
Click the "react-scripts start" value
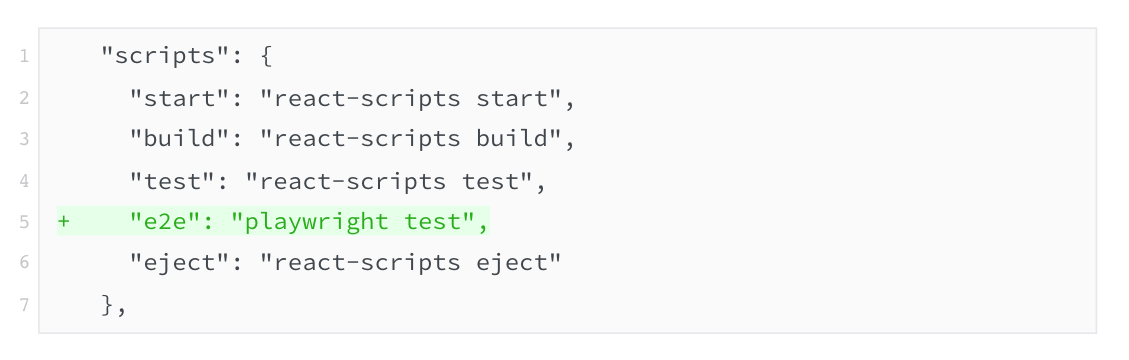[410, 99]
